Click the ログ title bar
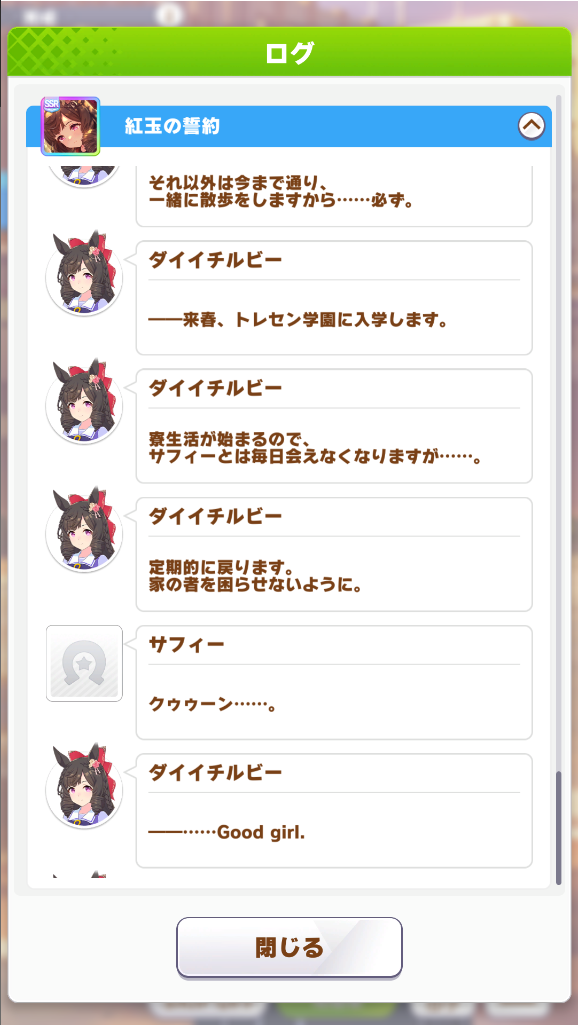Image resolution: width=578 pixels, height=1025 pixels. [289, 52]
